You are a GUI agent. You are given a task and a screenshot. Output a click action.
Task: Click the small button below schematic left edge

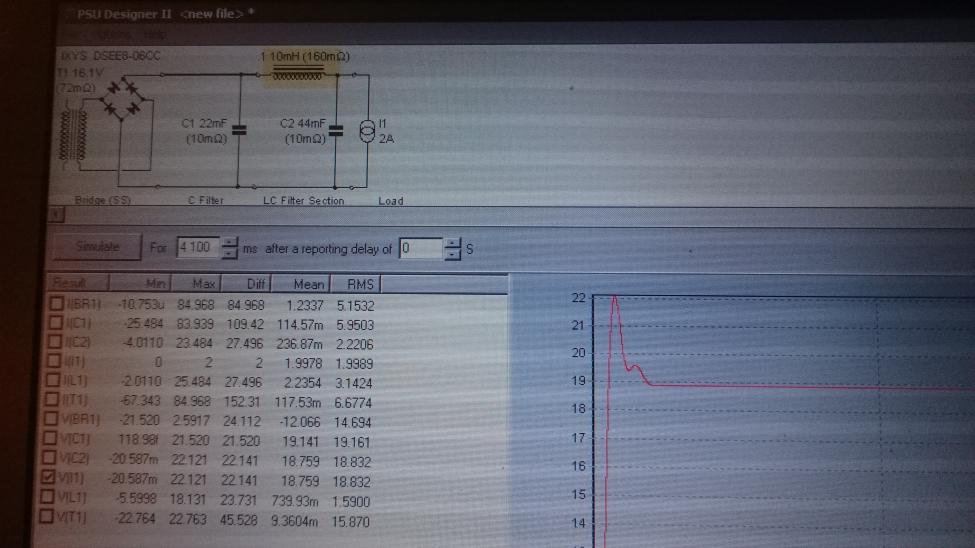click(55, 215)
